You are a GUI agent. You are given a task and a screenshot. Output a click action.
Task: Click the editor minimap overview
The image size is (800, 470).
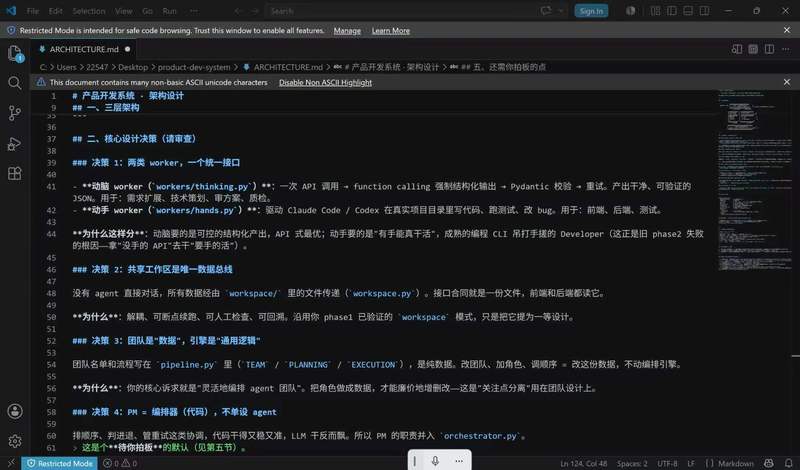(754, 179)
